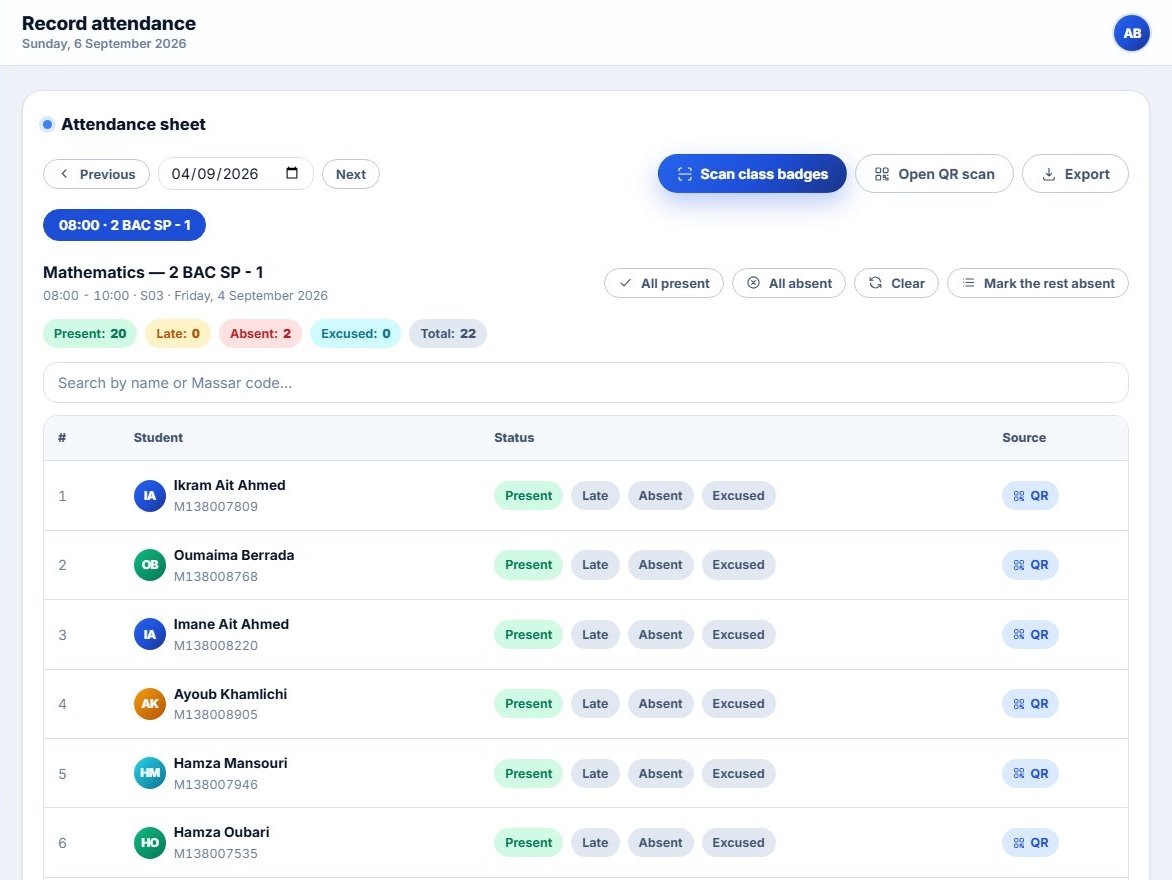Set Hamza Oubari to Absent

(660, 843)
